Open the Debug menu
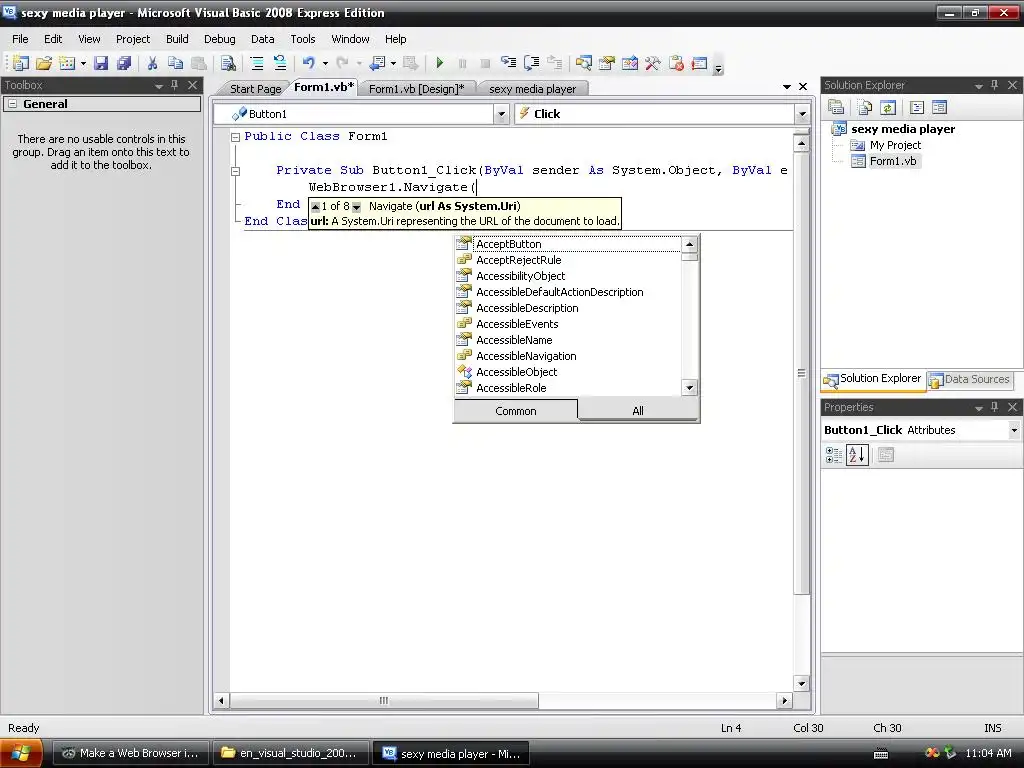This screenshot has width=1024, height=768. pyautogui.click(x=219, y=39)
